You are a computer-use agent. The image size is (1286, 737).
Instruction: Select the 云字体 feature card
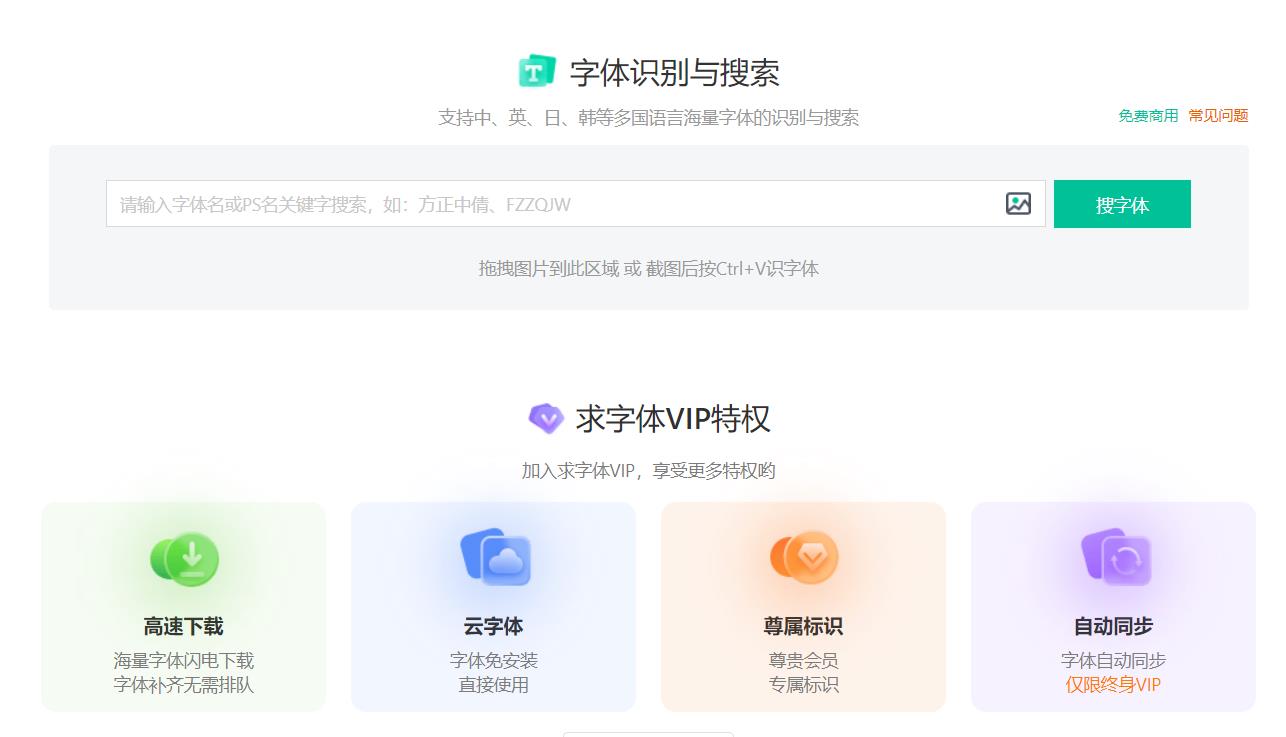pyautogui.click(x=493, y=606)
